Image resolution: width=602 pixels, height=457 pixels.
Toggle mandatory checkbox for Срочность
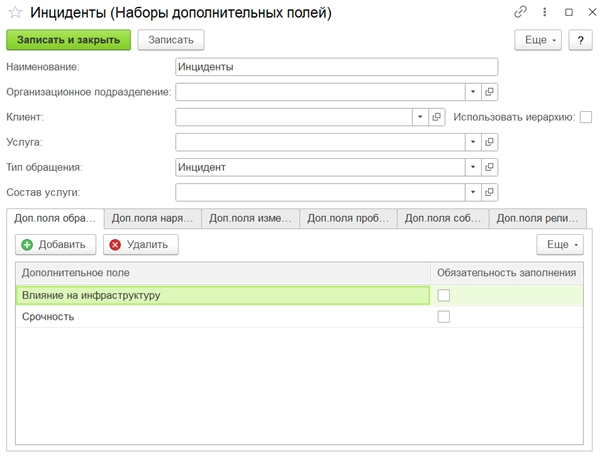444,317
